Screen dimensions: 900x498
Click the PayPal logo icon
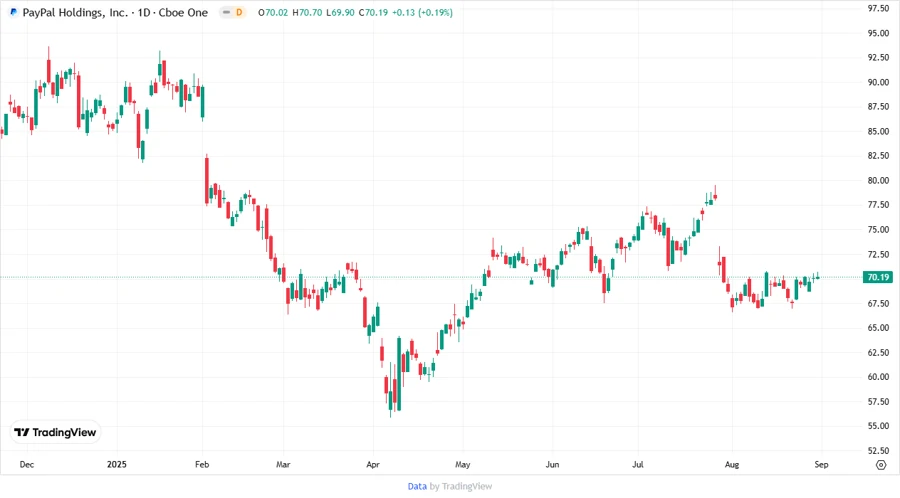[14, 12]
